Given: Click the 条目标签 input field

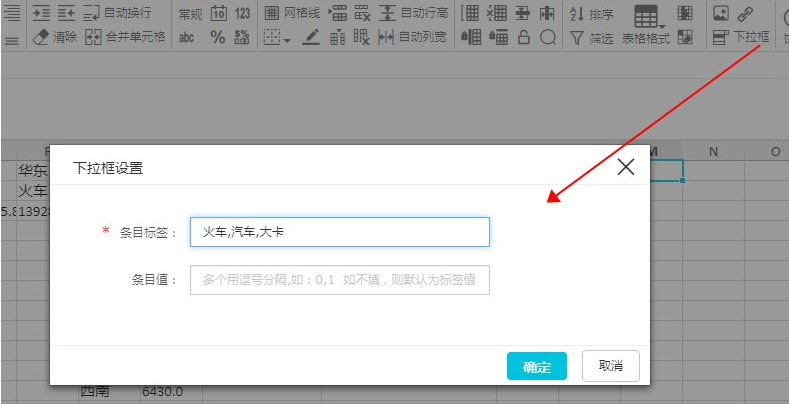Looking at the screenshot, I should 340,232.
